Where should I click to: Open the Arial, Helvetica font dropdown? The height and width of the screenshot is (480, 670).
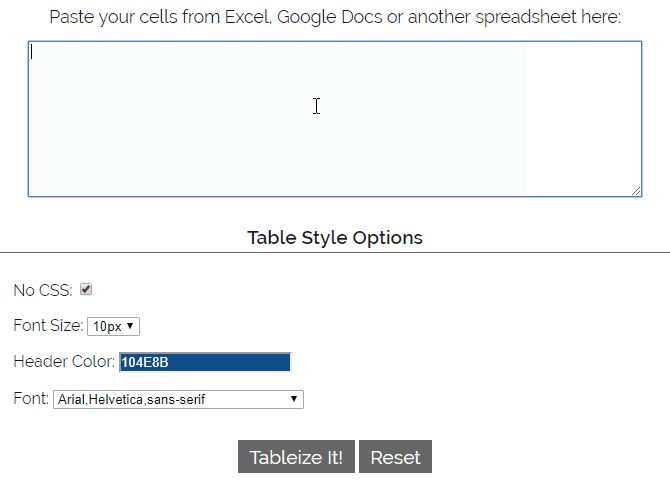pyautogui.click(x=178, y=399)
